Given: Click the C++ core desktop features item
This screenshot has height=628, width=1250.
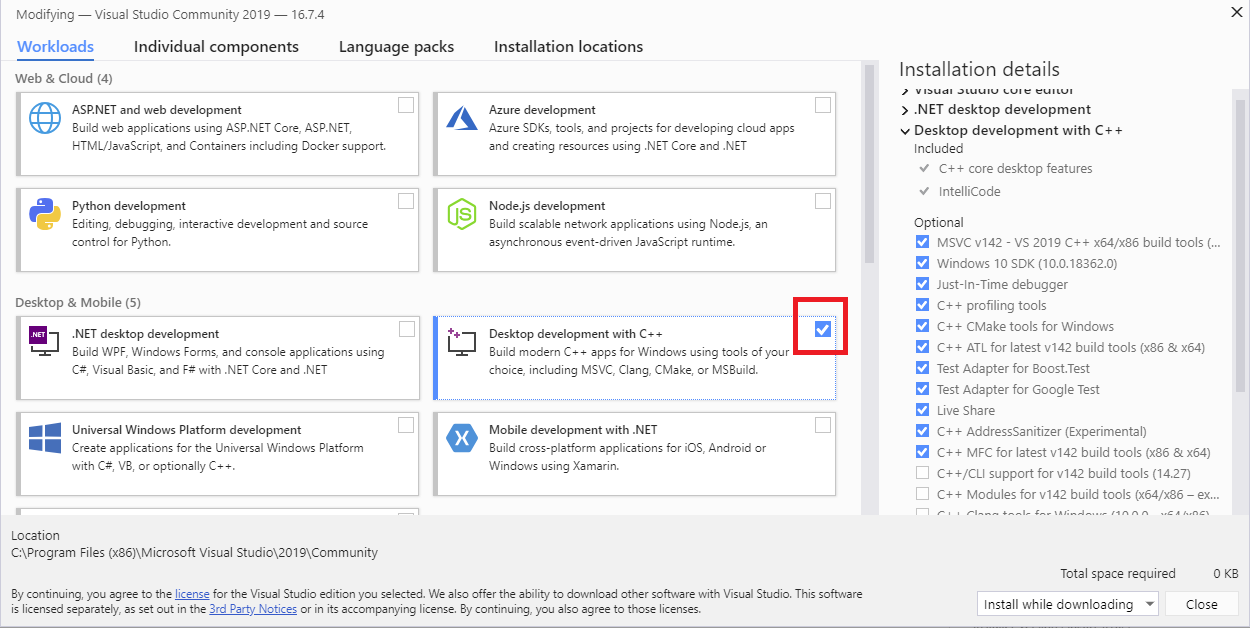Looking at the screenshot, I should [1015, 169].
